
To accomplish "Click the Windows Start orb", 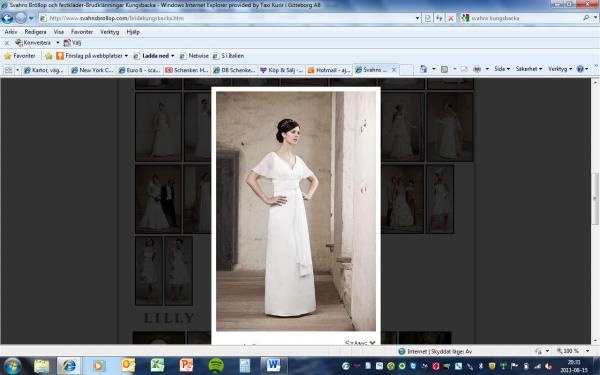I will [13, 365].
